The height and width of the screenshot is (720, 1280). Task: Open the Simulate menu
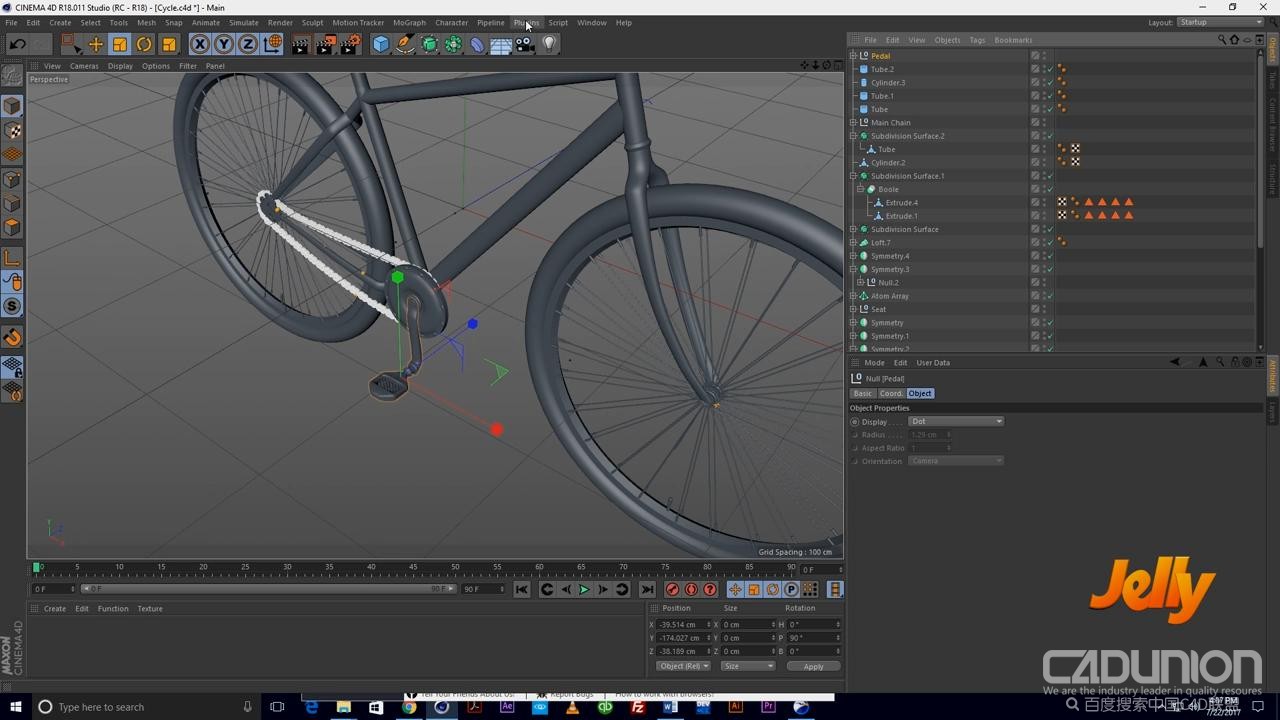244,22
